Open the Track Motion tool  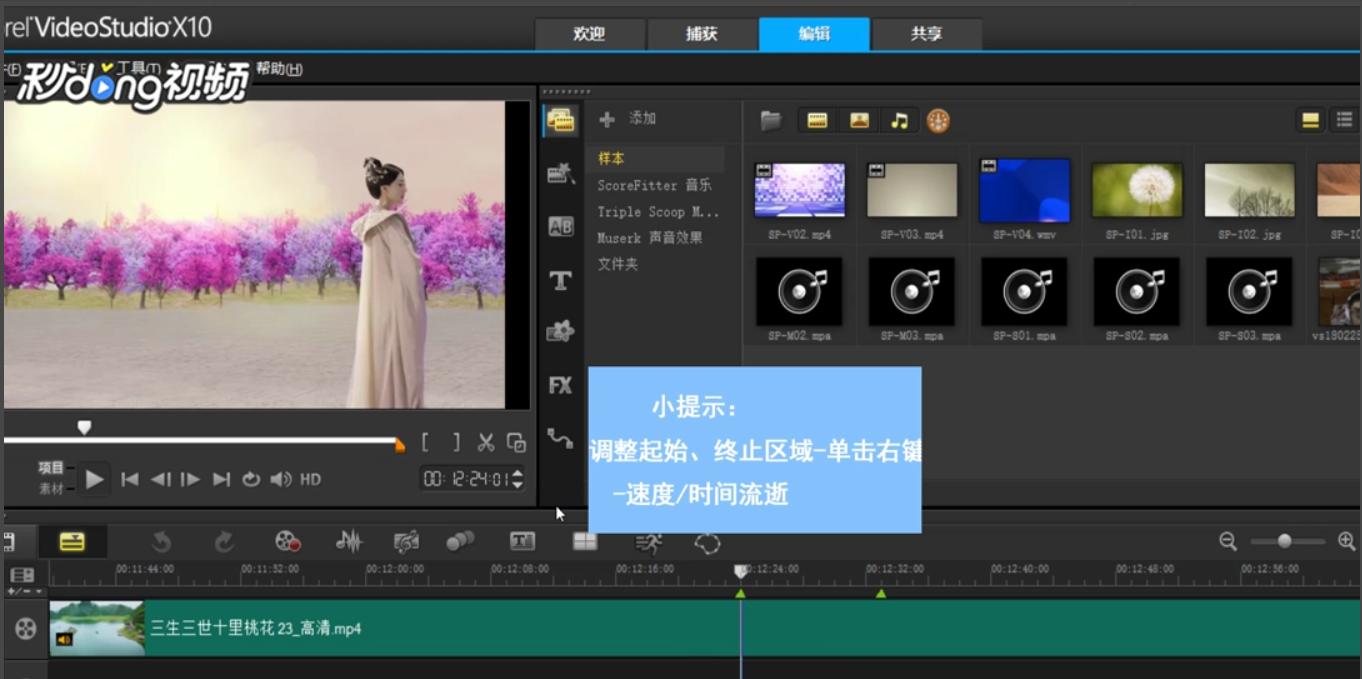tap(460, 542)
